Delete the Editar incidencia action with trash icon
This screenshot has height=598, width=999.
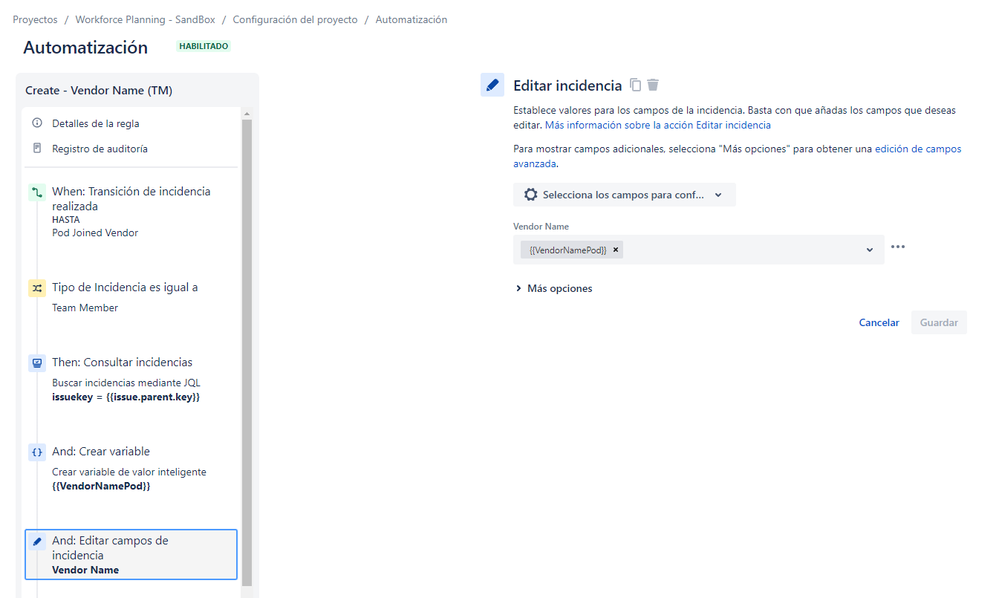tap(653, 85)
